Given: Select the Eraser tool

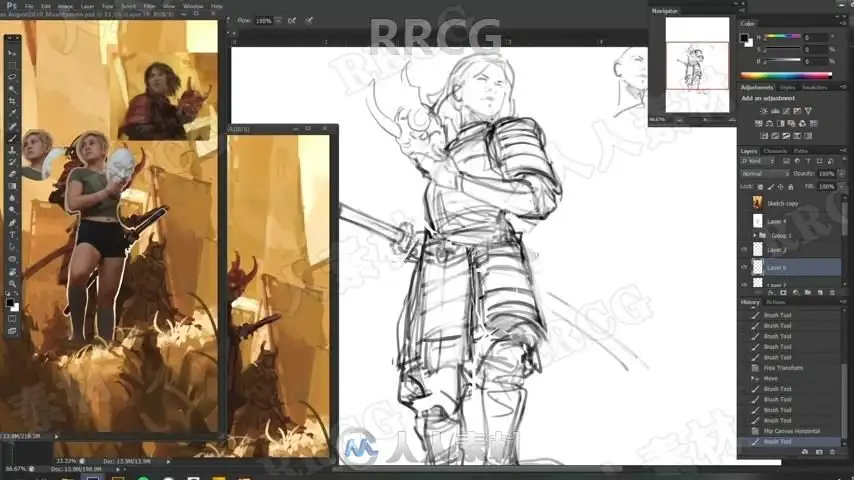Looking at the screenshot, I should point(12,174).
